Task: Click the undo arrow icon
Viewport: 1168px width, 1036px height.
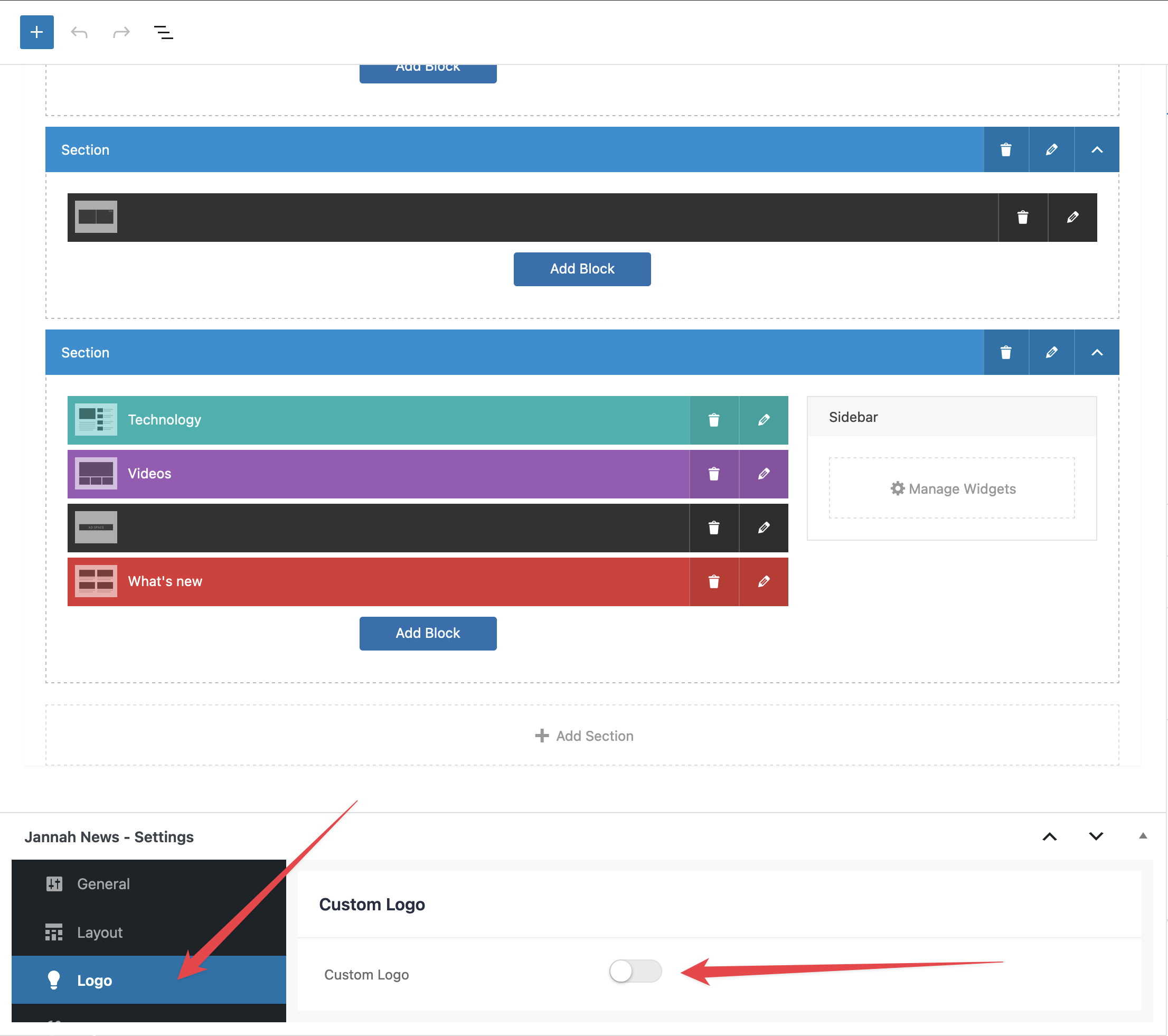Action: pyautogui.click(x=79, y=33)
